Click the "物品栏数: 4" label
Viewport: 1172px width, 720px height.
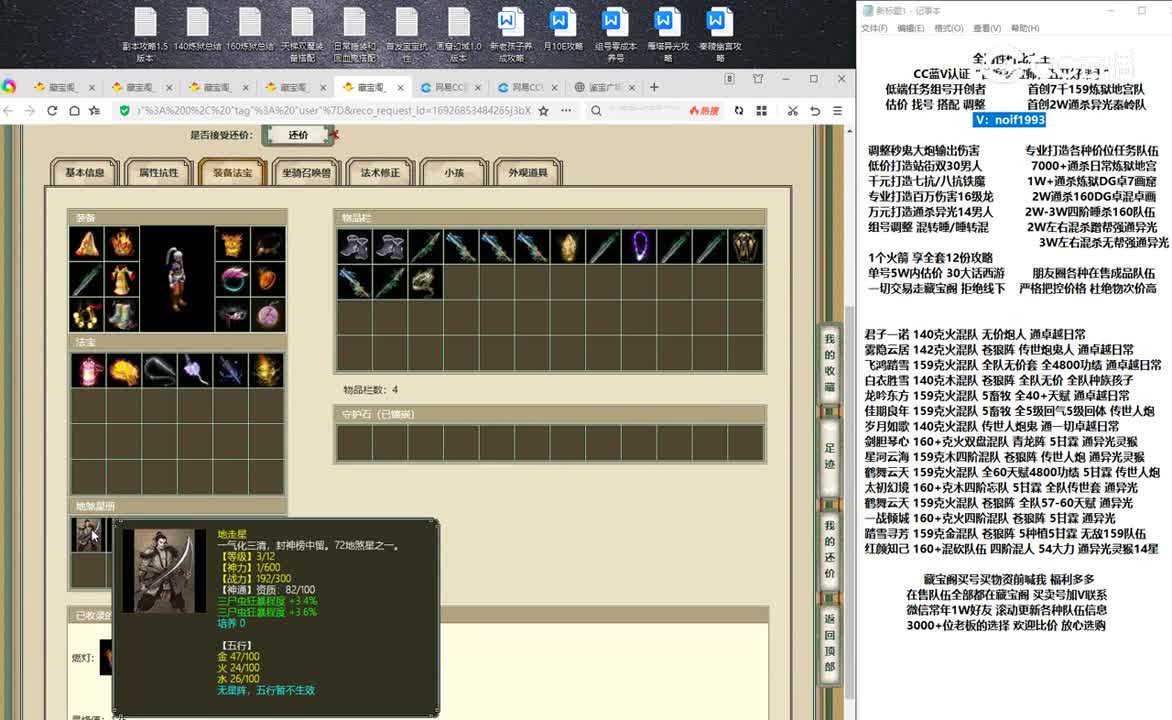click(x=371, y=390)
